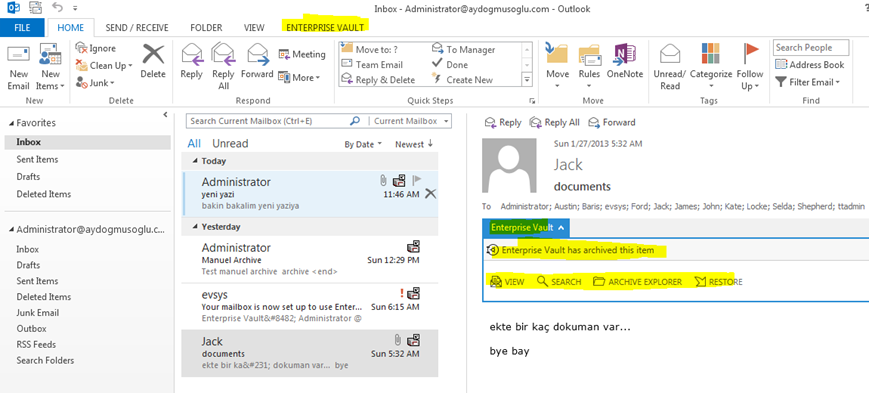Click the Search People input field

click(x=811, y=48)
